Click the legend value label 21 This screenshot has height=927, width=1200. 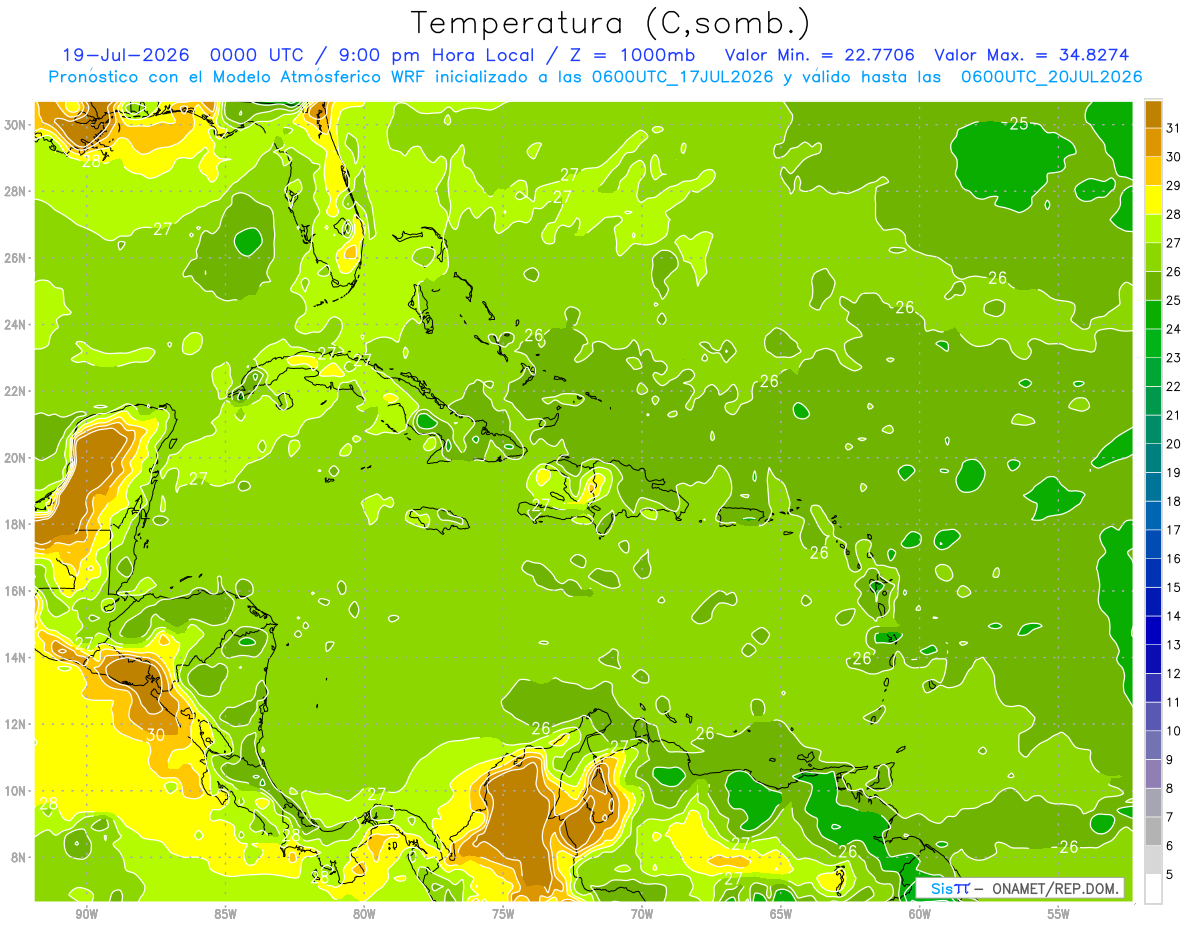pyautogui.click(x=1174, y=415)
